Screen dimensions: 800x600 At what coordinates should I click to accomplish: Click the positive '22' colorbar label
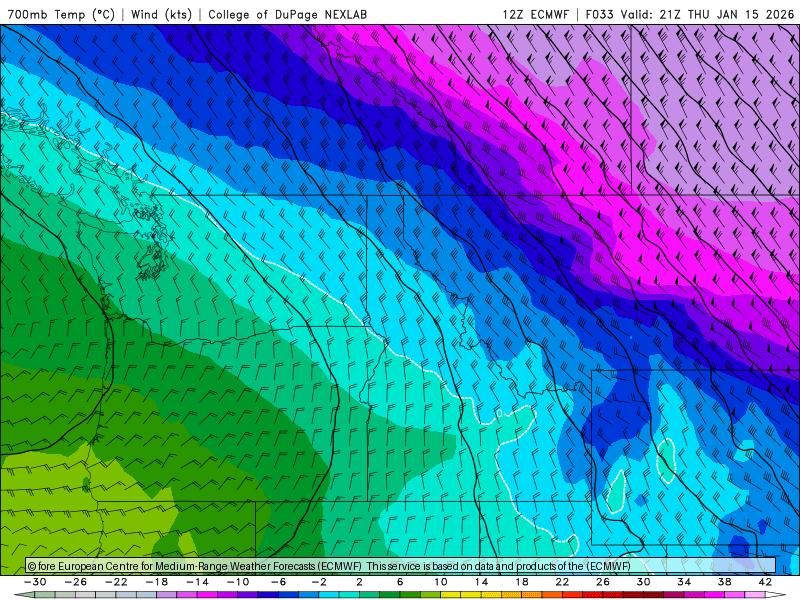(x=562, y=582)
